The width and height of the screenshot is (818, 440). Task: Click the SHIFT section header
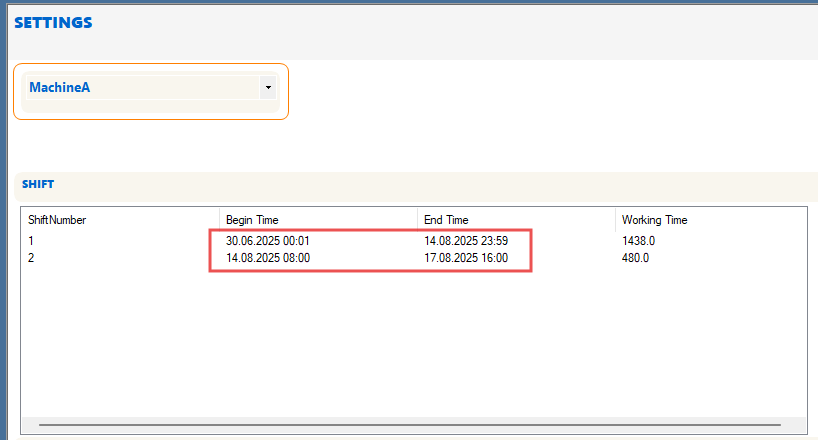pos(38,185)
